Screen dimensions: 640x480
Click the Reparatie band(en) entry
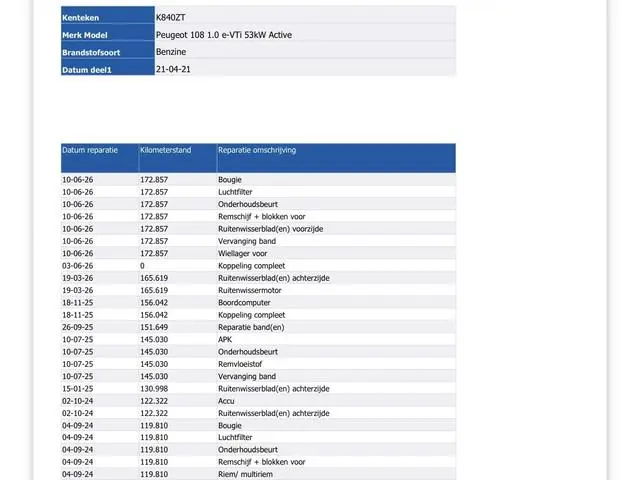251,327
